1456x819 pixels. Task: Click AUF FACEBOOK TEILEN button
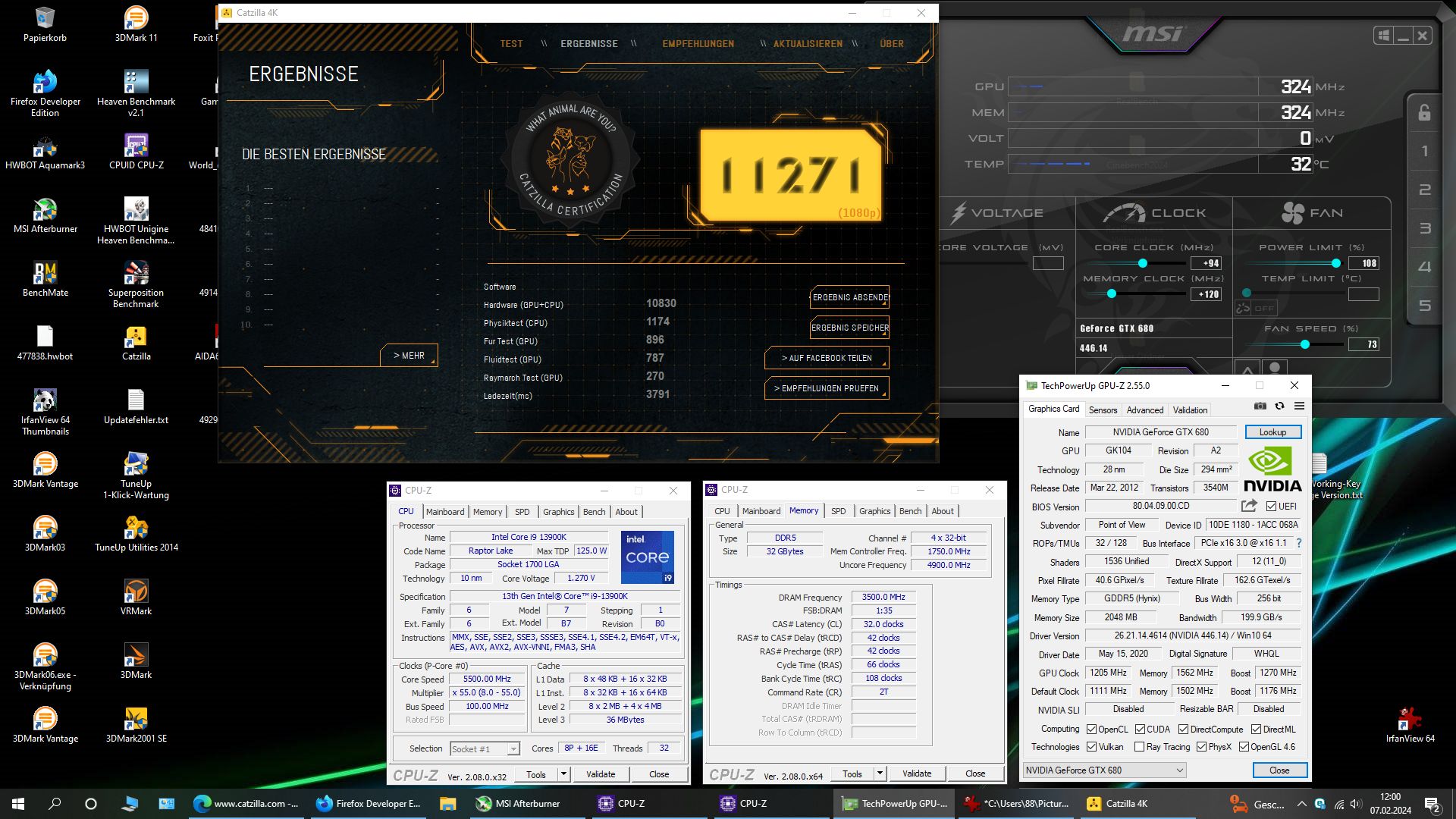tap(827, 358)
